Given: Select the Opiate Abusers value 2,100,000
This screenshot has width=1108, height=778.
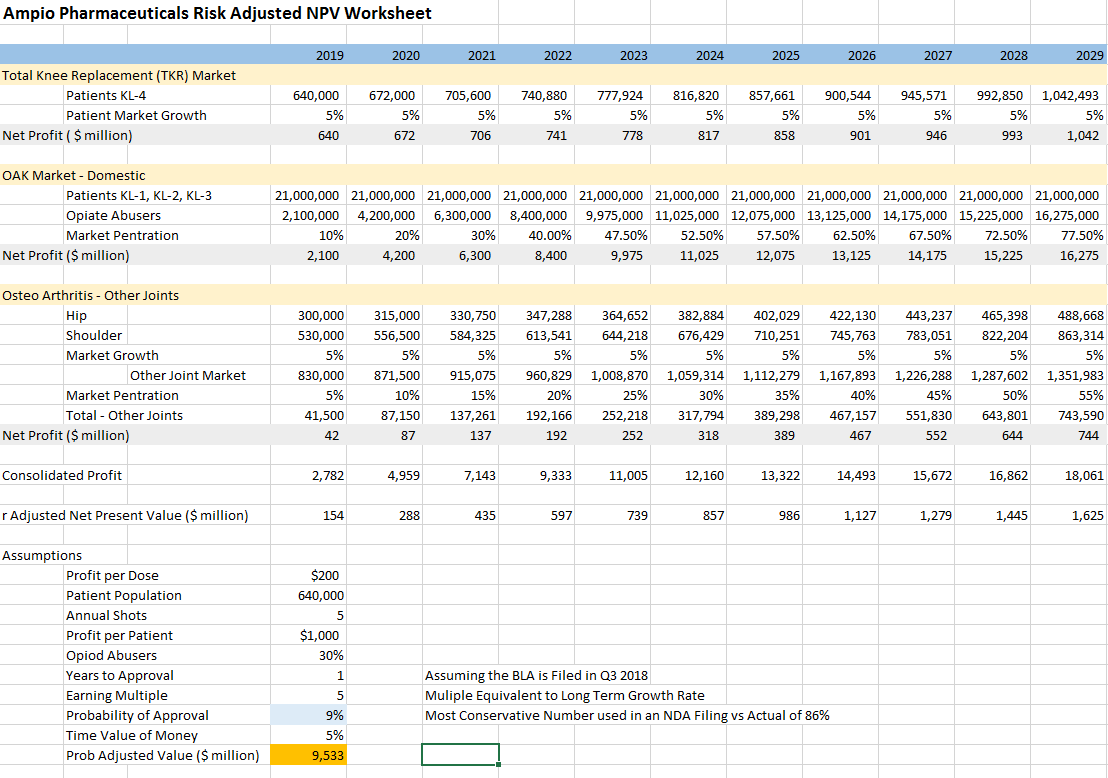Looking at the screenshot, I should click(x=313, y=215).
